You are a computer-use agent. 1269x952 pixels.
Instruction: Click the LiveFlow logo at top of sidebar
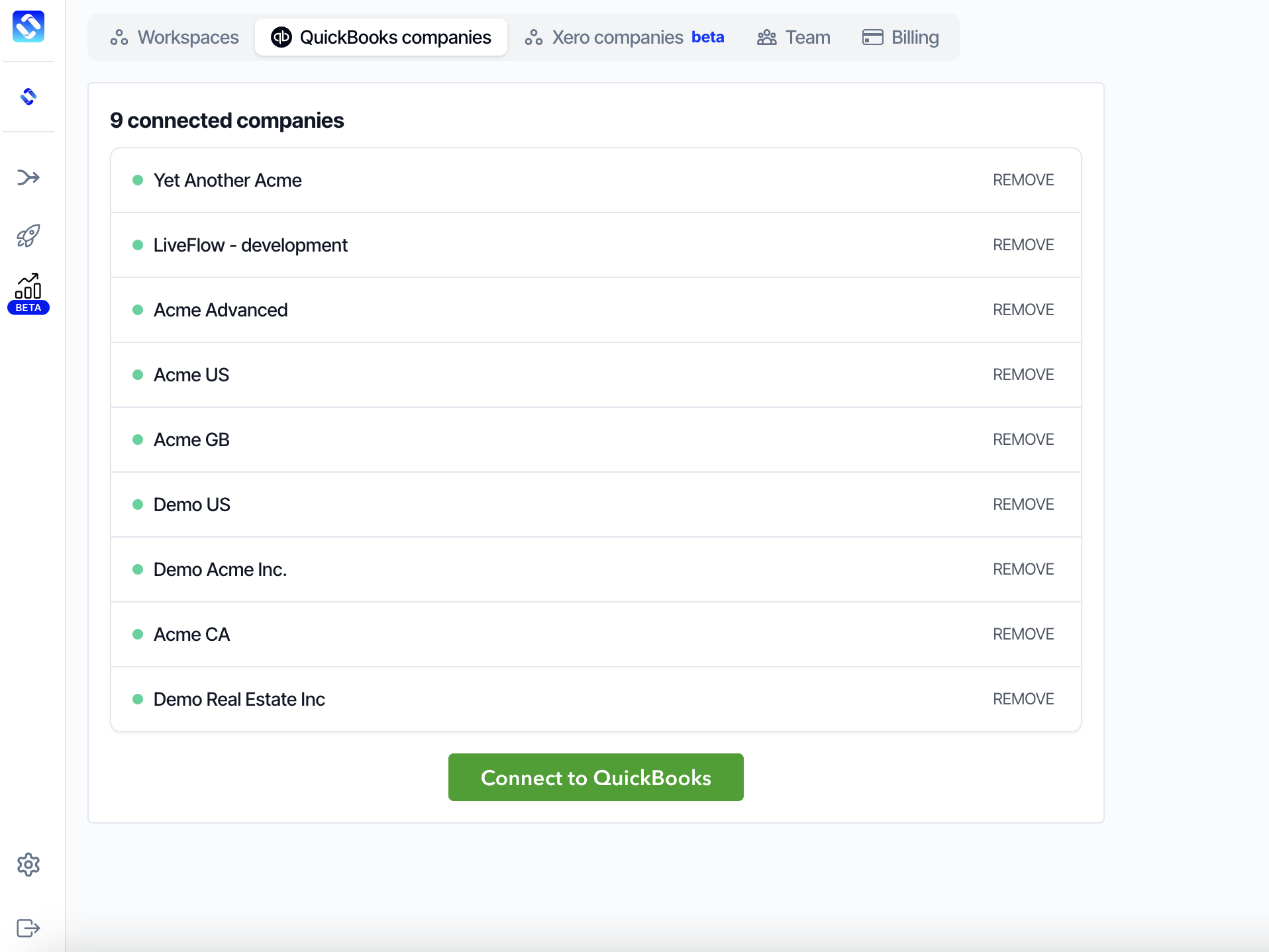[28, 26]
